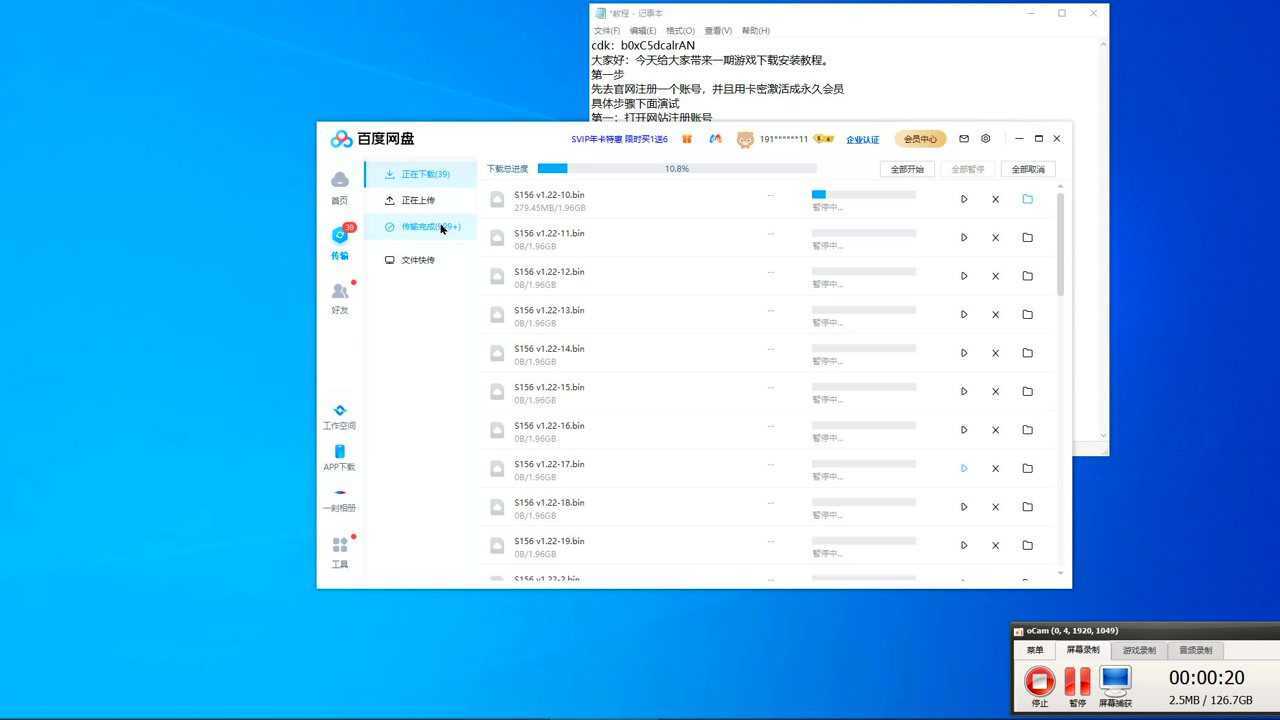Cancel download of S156 v1.22-11.bin
This screenshot has width=1280, height=720.
(996, 238)
